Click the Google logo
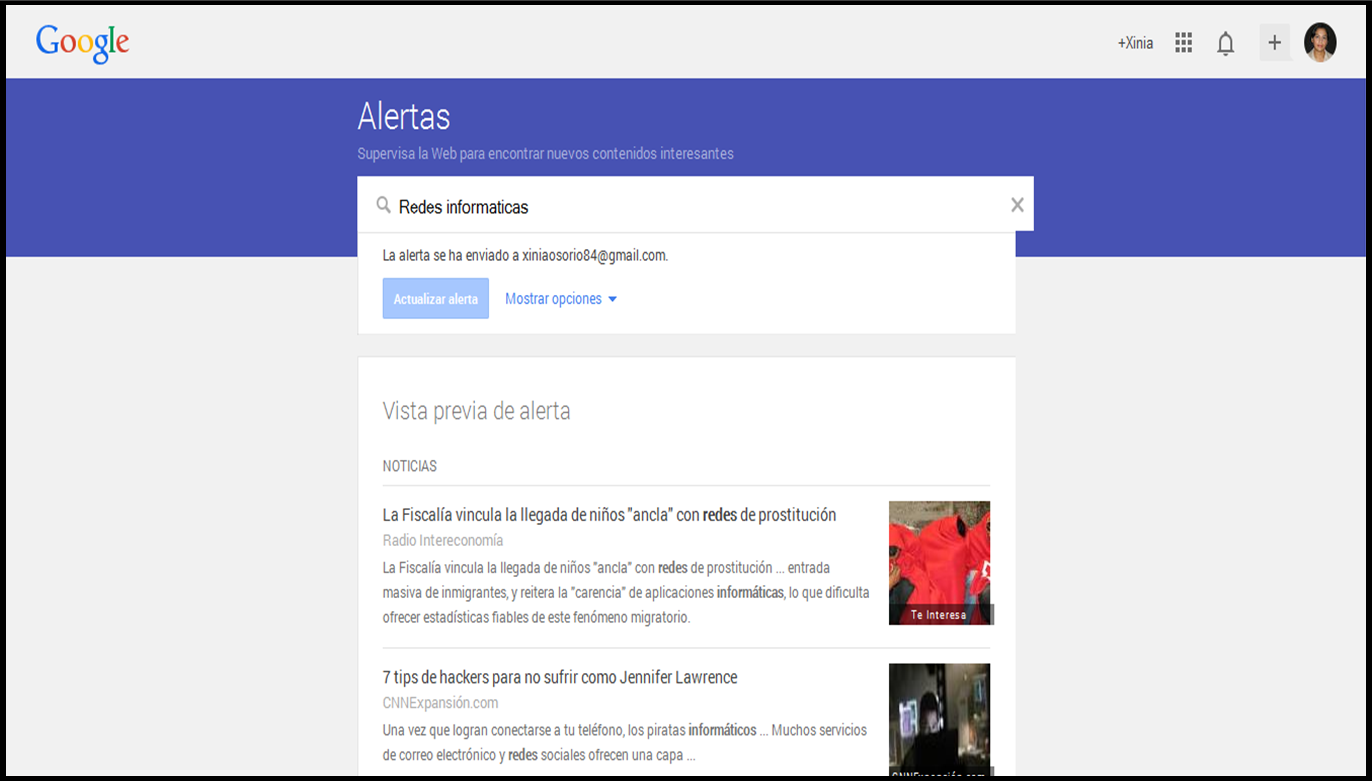 (82, 43)
